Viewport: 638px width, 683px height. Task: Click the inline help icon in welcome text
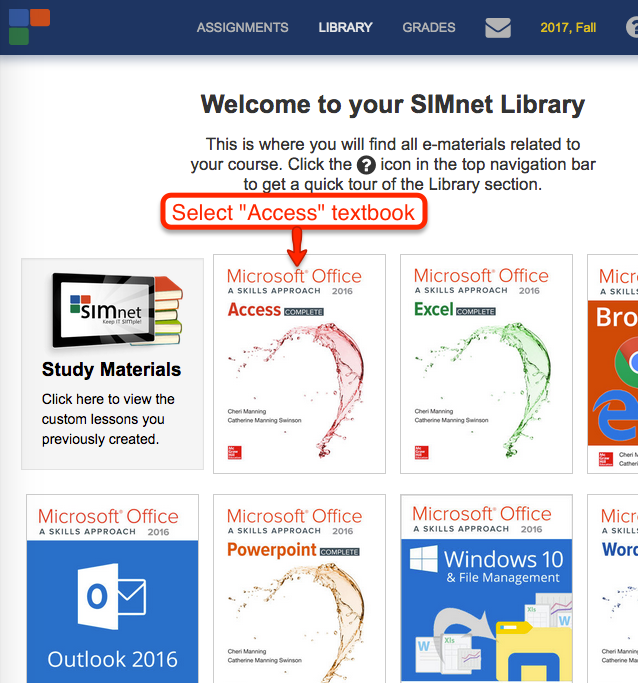tap(366, 165)
